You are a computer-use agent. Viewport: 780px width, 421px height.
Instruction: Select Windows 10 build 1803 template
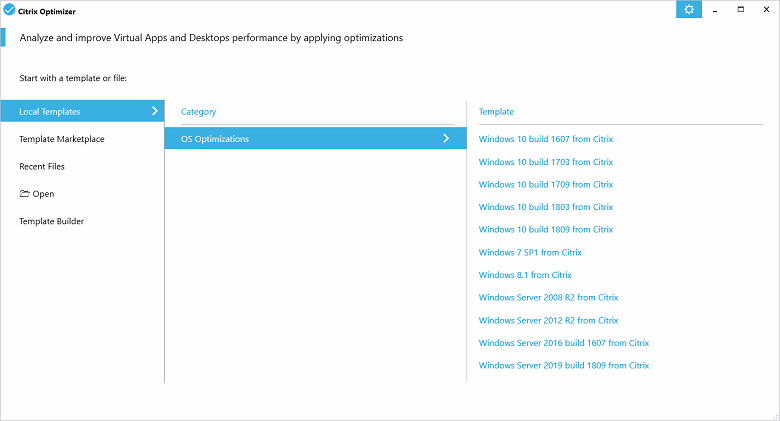point(546,207)
